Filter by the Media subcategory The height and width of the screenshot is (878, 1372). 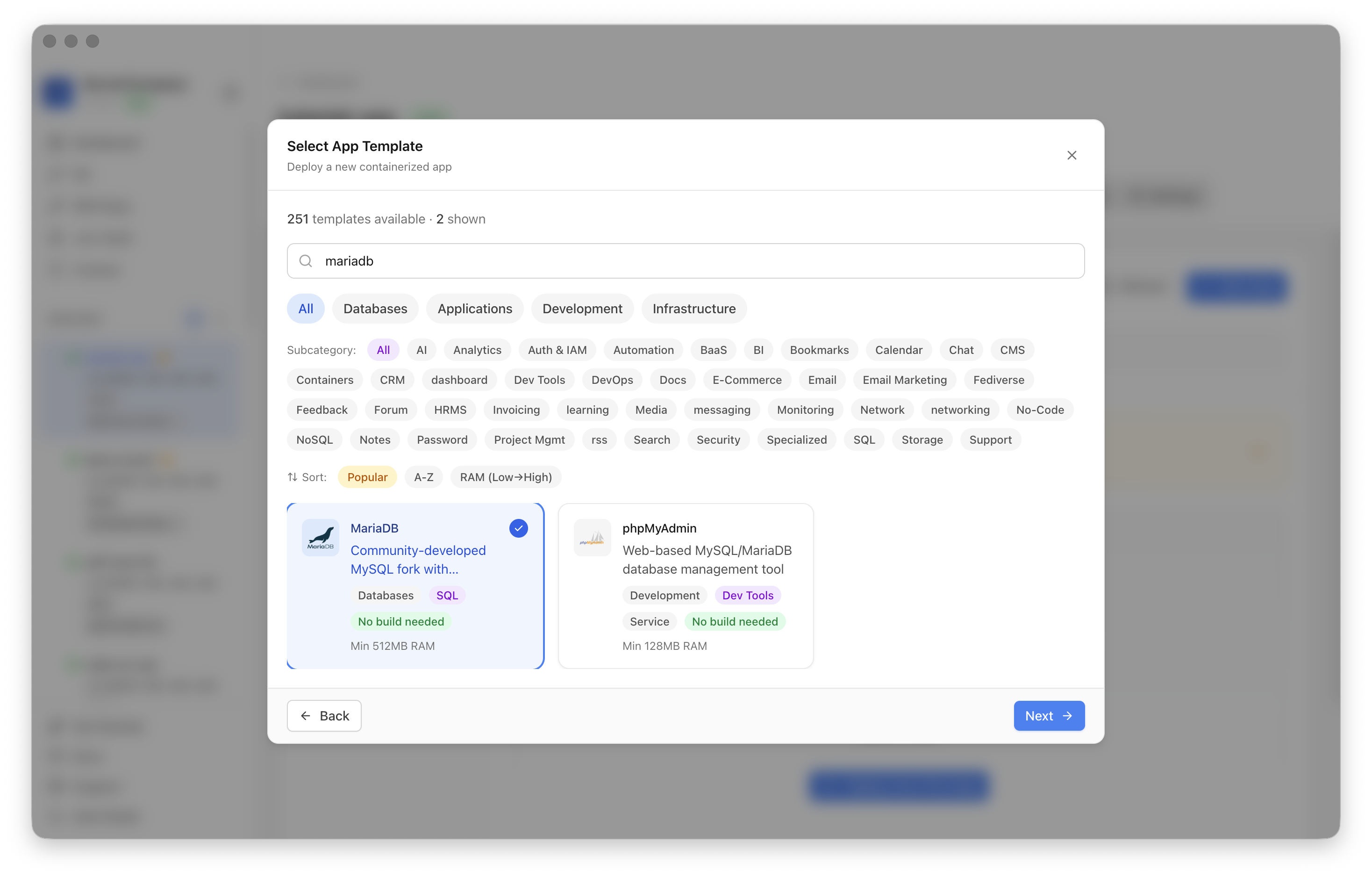(x=651, y=410)
